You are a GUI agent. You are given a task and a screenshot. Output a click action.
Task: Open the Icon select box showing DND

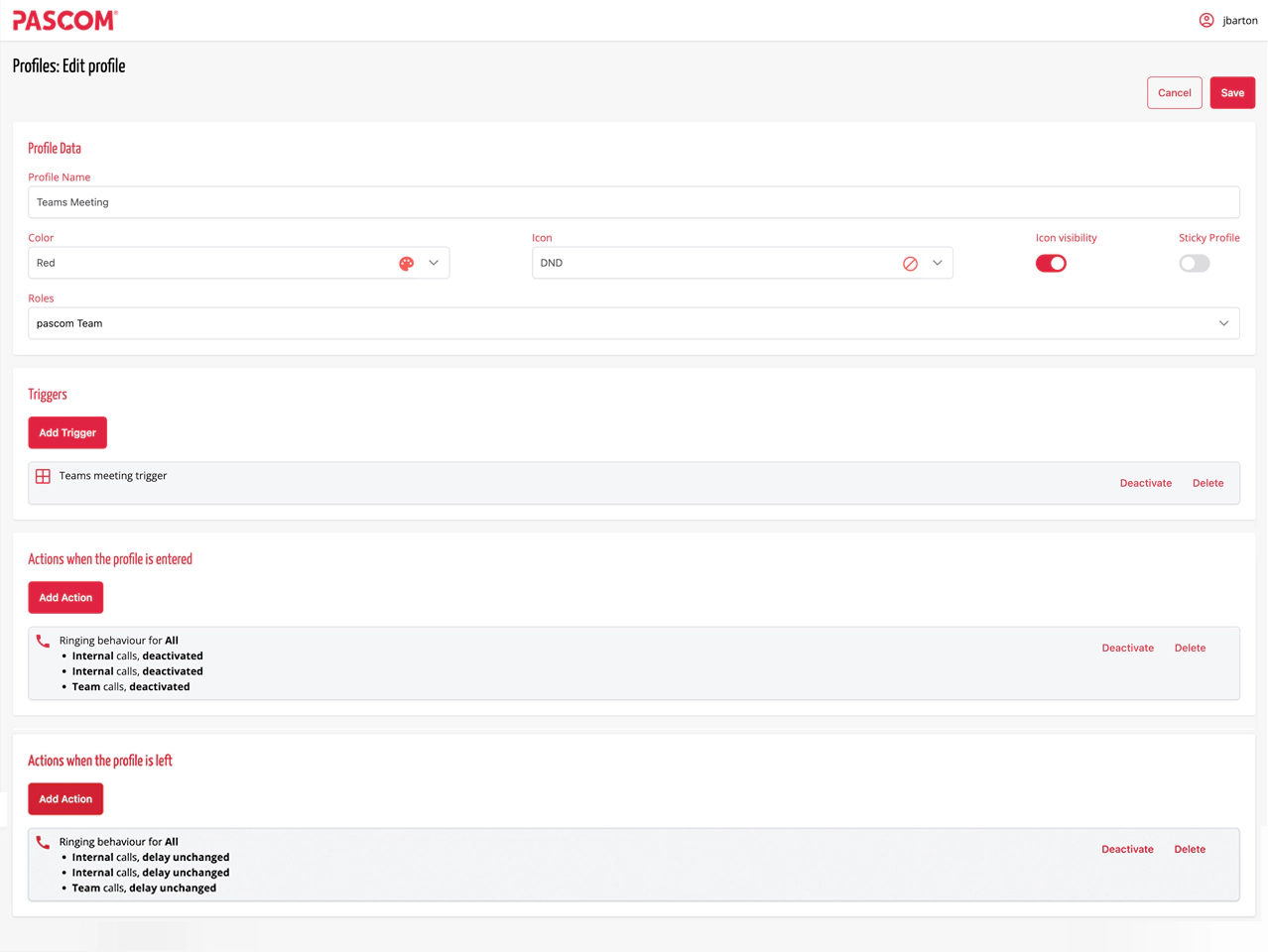(x=742, y=263)
